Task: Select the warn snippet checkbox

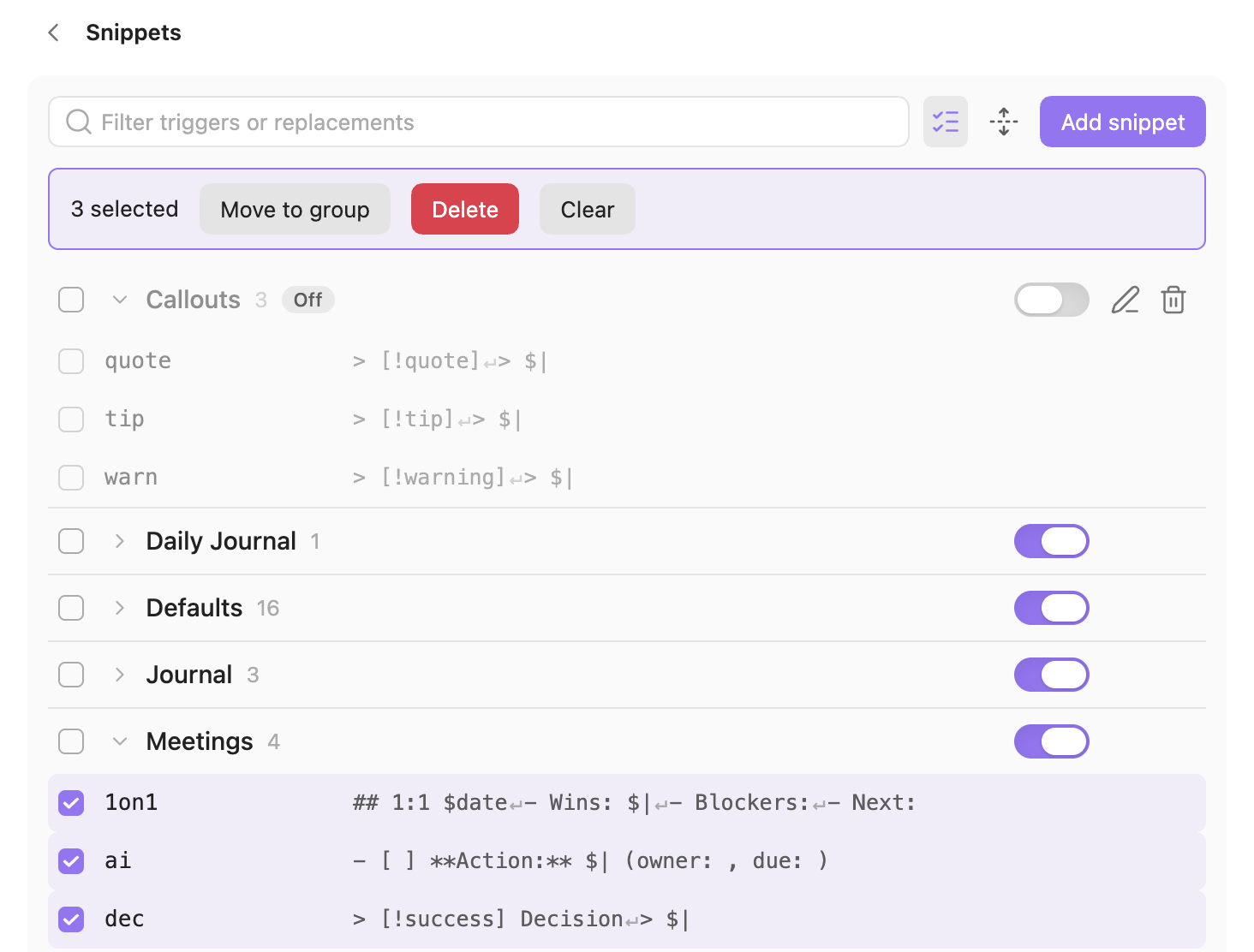Action: 71,478
